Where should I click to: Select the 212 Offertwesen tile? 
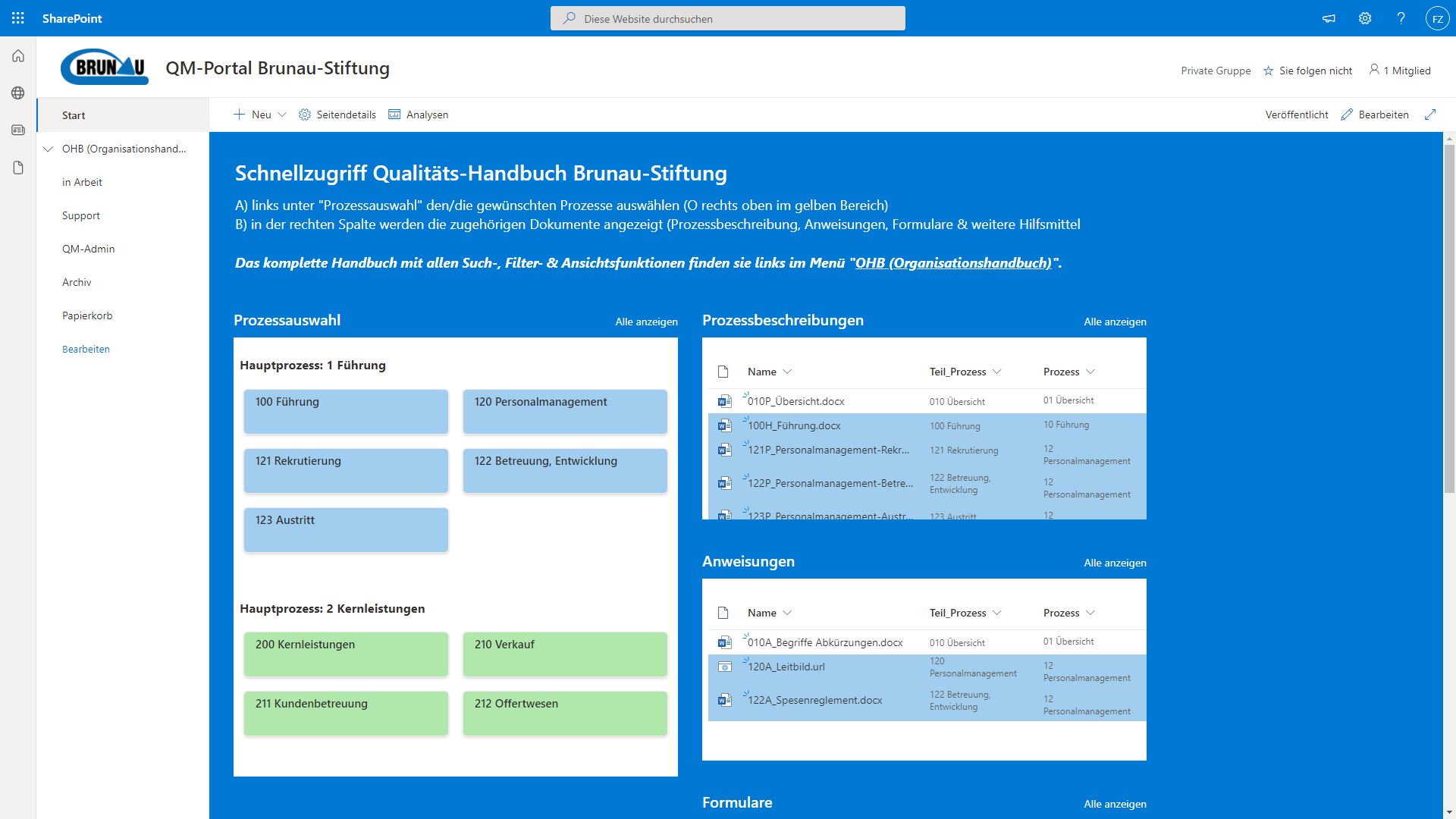click(565, 714)
